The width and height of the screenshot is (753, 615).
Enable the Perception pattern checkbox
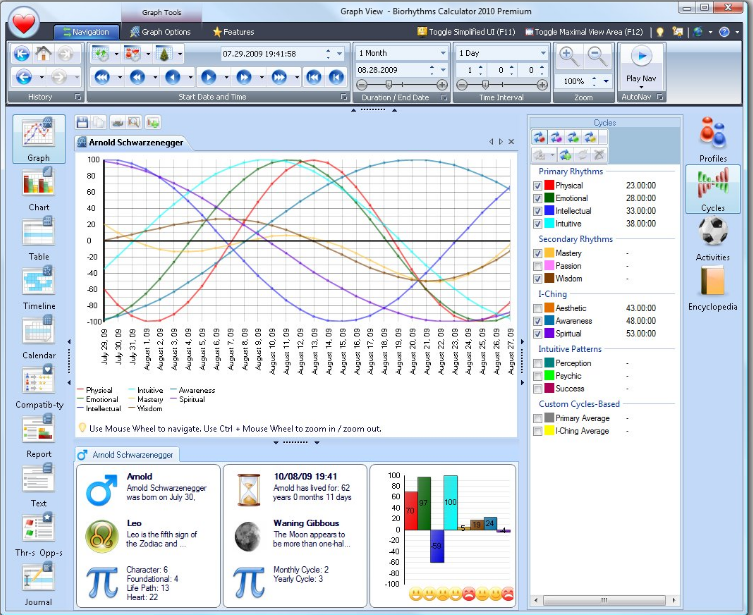[538, 363]
